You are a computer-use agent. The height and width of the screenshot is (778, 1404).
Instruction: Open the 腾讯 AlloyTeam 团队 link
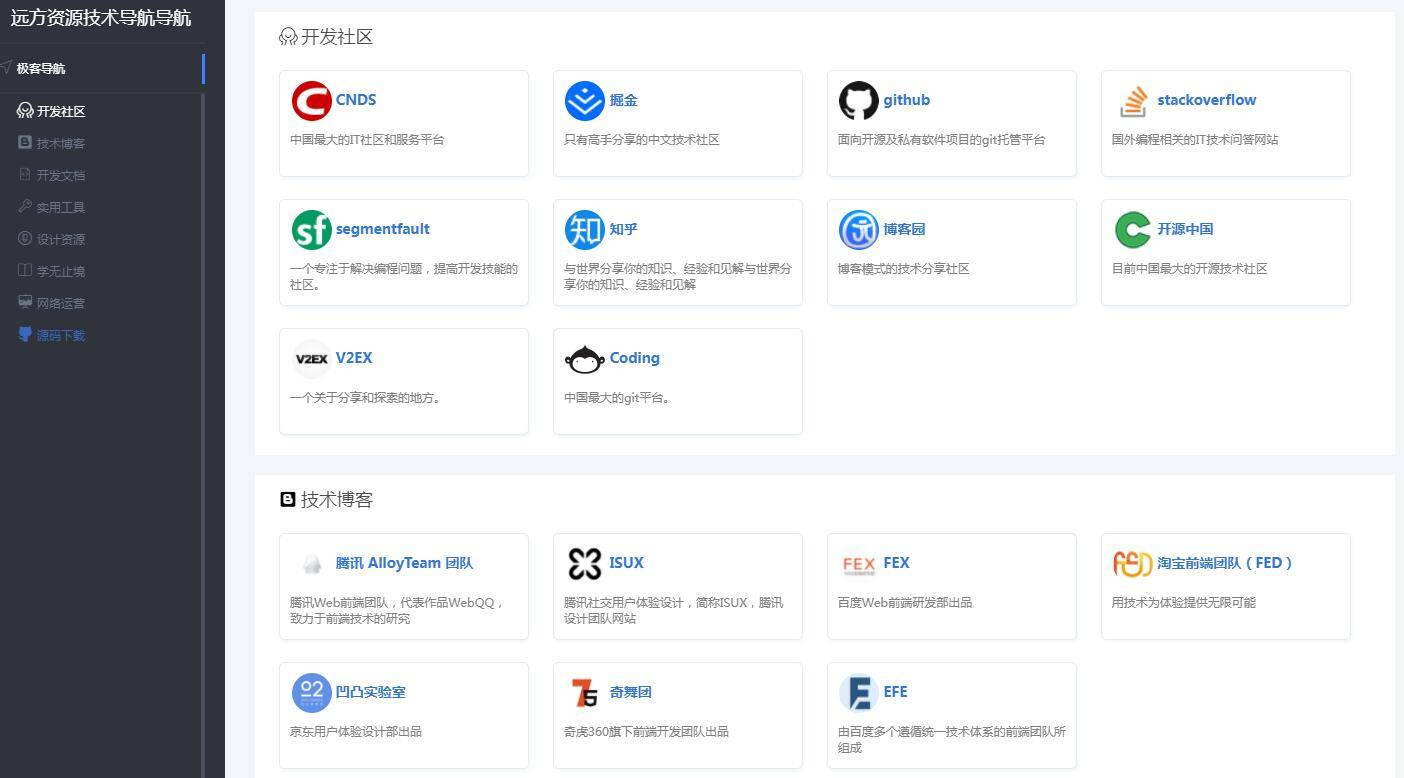pos(405,563)
